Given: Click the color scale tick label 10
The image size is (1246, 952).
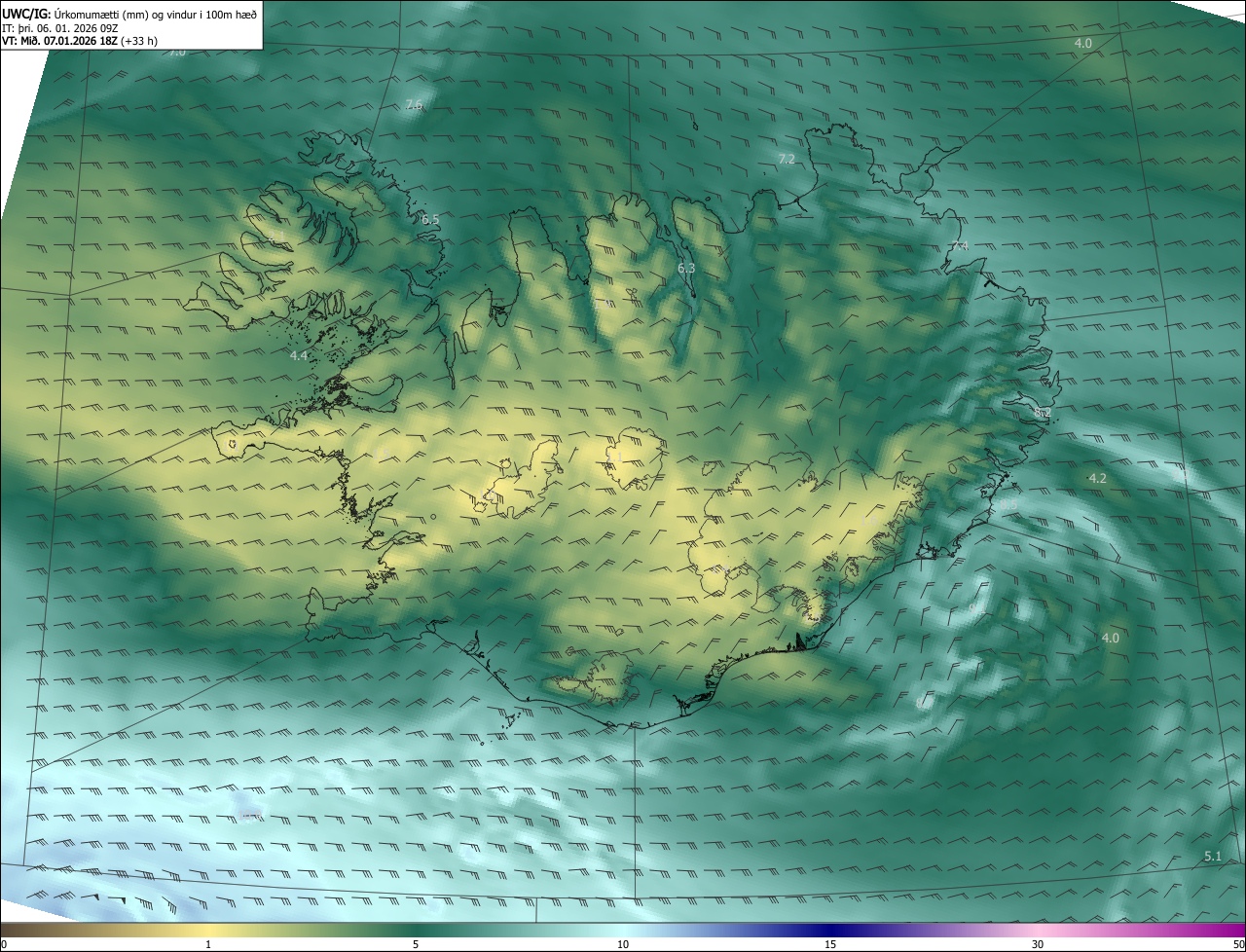Looking at the screenshot, I should pyautogui.click(x=623, y=945).
